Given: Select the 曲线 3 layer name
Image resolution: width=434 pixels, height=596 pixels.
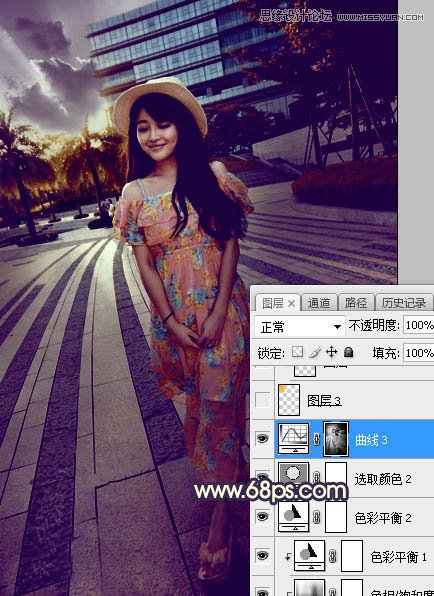Looking at the screenshot, I should pyautogui.click(x=371, y=440).
